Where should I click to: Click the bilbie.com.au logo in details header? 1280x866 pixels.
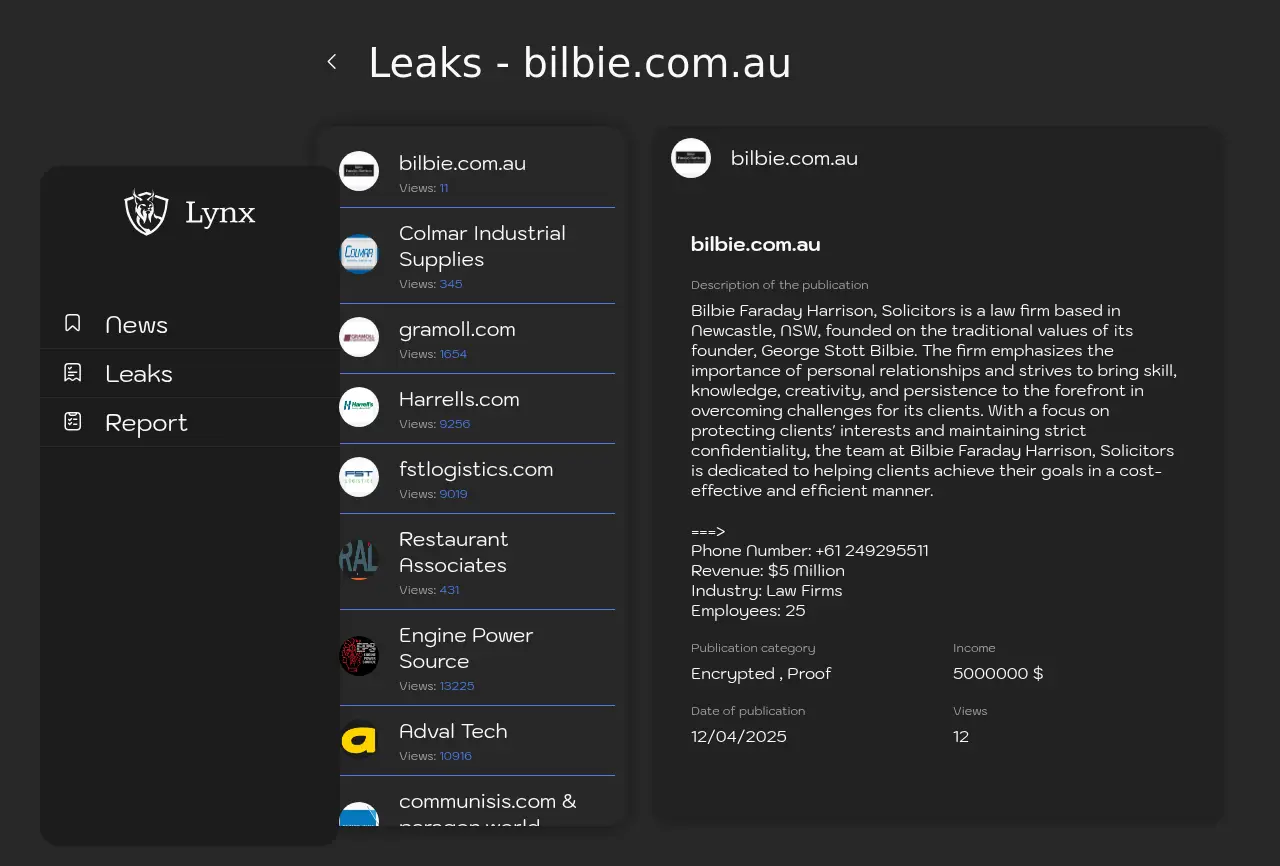point(691,158)
